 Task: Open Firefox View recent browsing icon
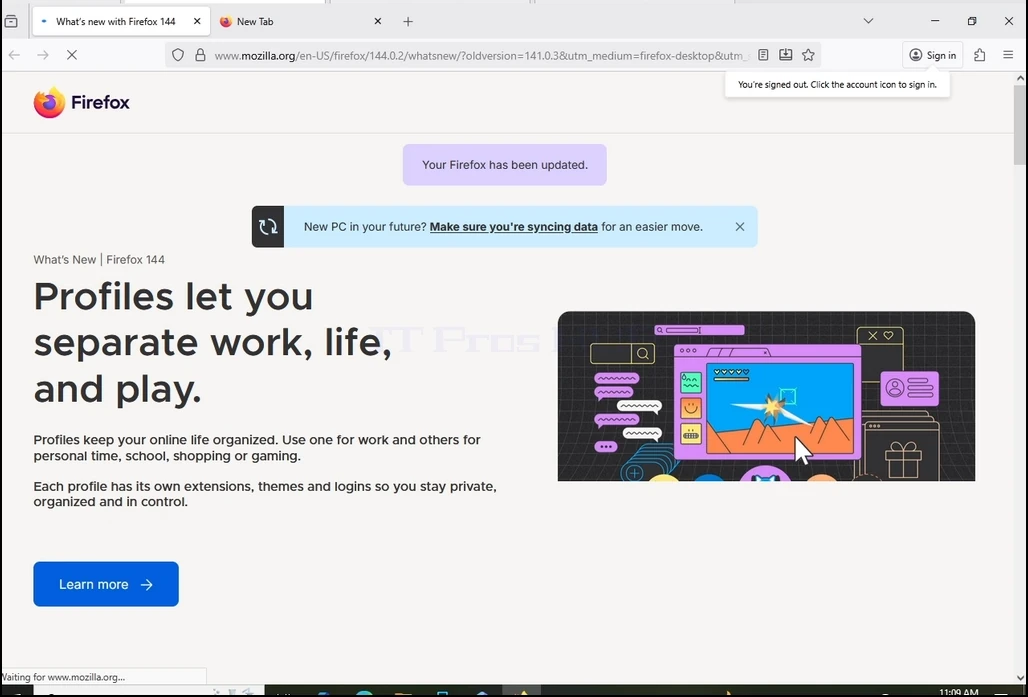[11, 22]
